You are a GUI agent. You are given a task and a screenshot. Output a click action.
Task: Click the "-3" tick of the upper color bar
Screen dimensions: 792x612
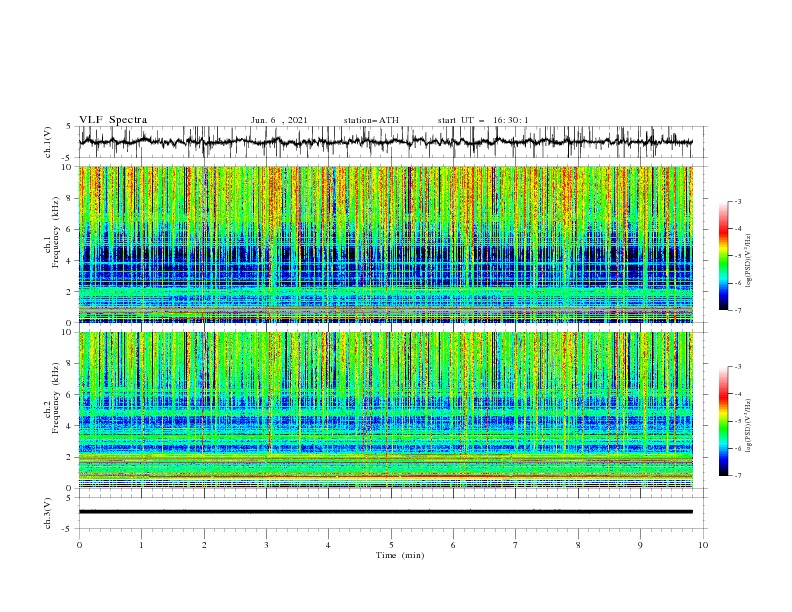point(738,201)
